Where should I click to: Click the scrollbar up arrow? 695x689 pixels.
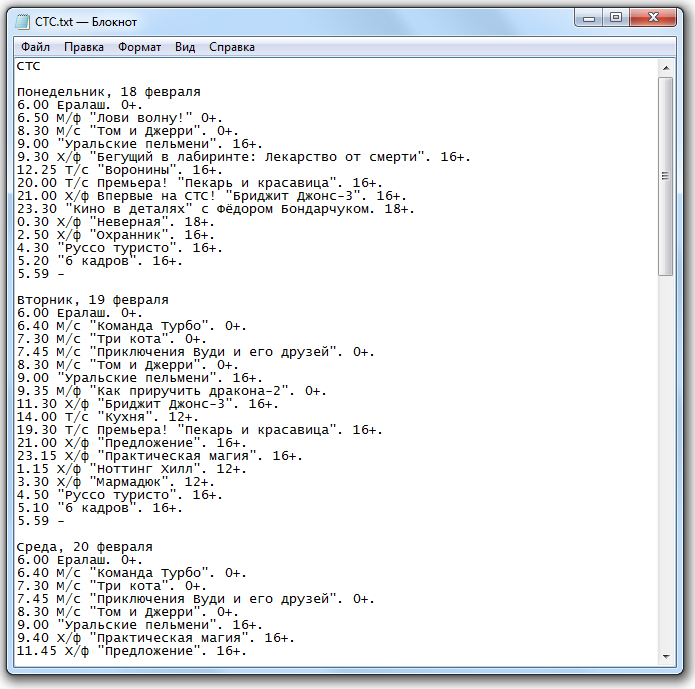point(666,68)
